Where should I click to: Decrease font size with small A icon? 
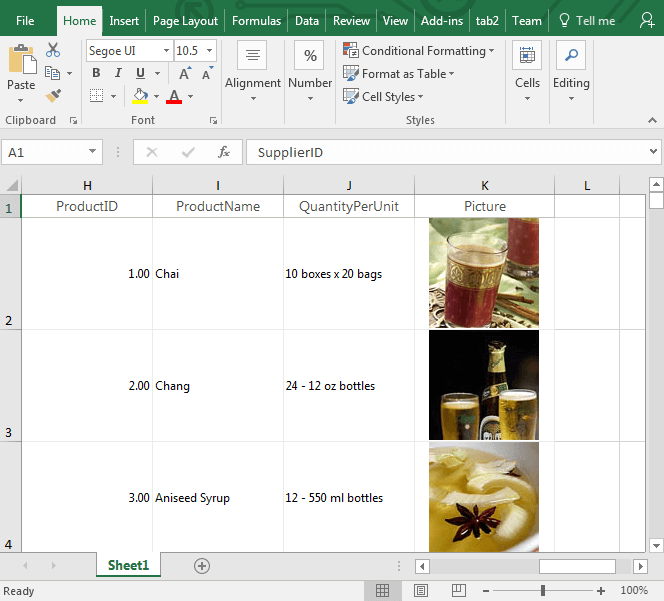point(208,73)
